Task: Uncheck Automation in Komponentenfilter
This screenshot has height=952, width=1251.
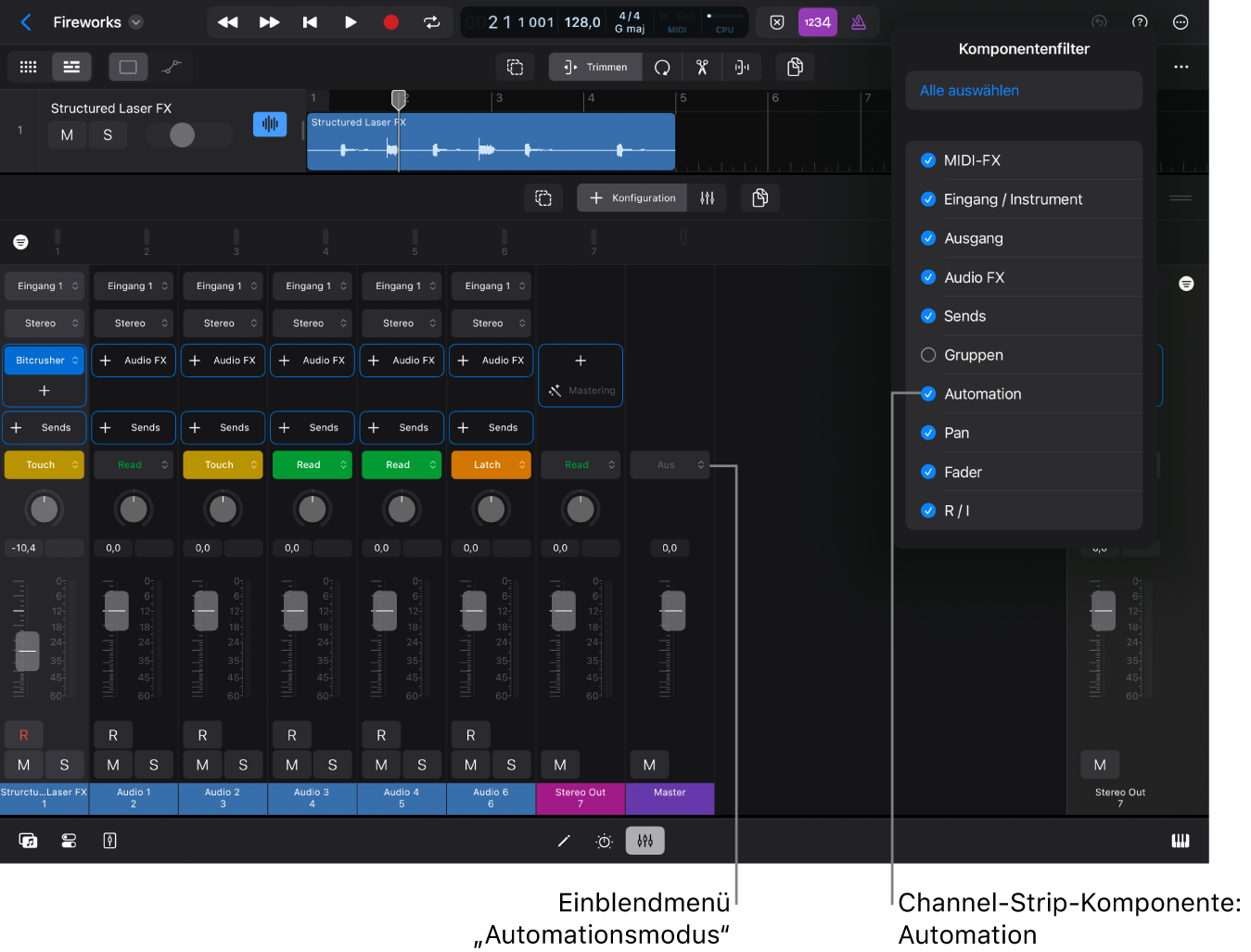Action: [x=928, y=394]
